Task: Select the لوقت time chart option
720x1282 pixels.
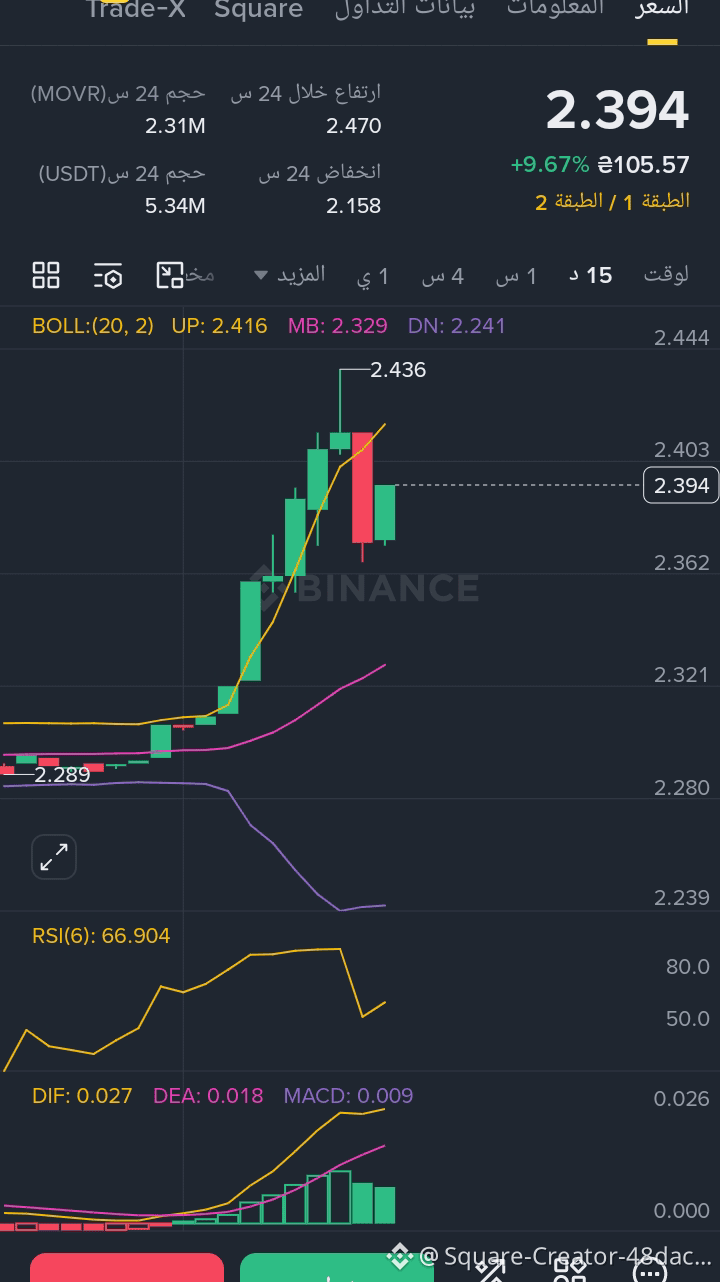Action: click(665, 275)
